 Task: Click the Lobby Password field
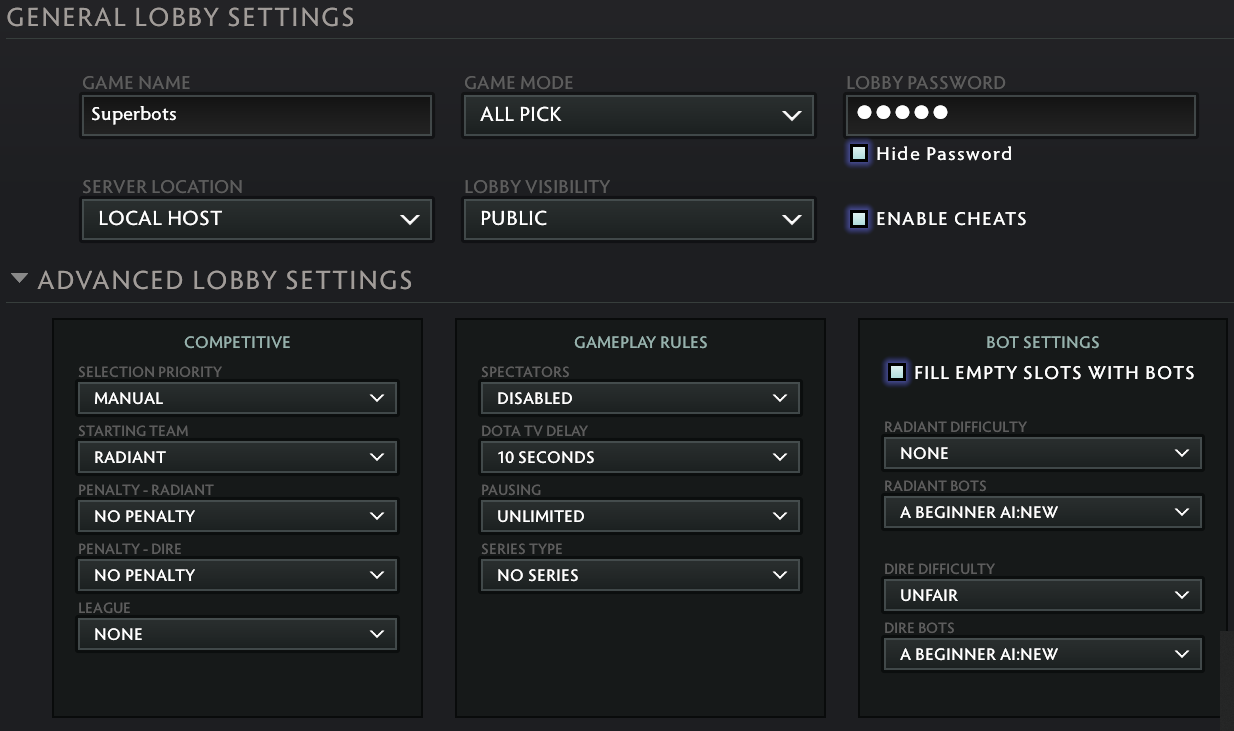pyautogui.click(x=1020, y=115)
